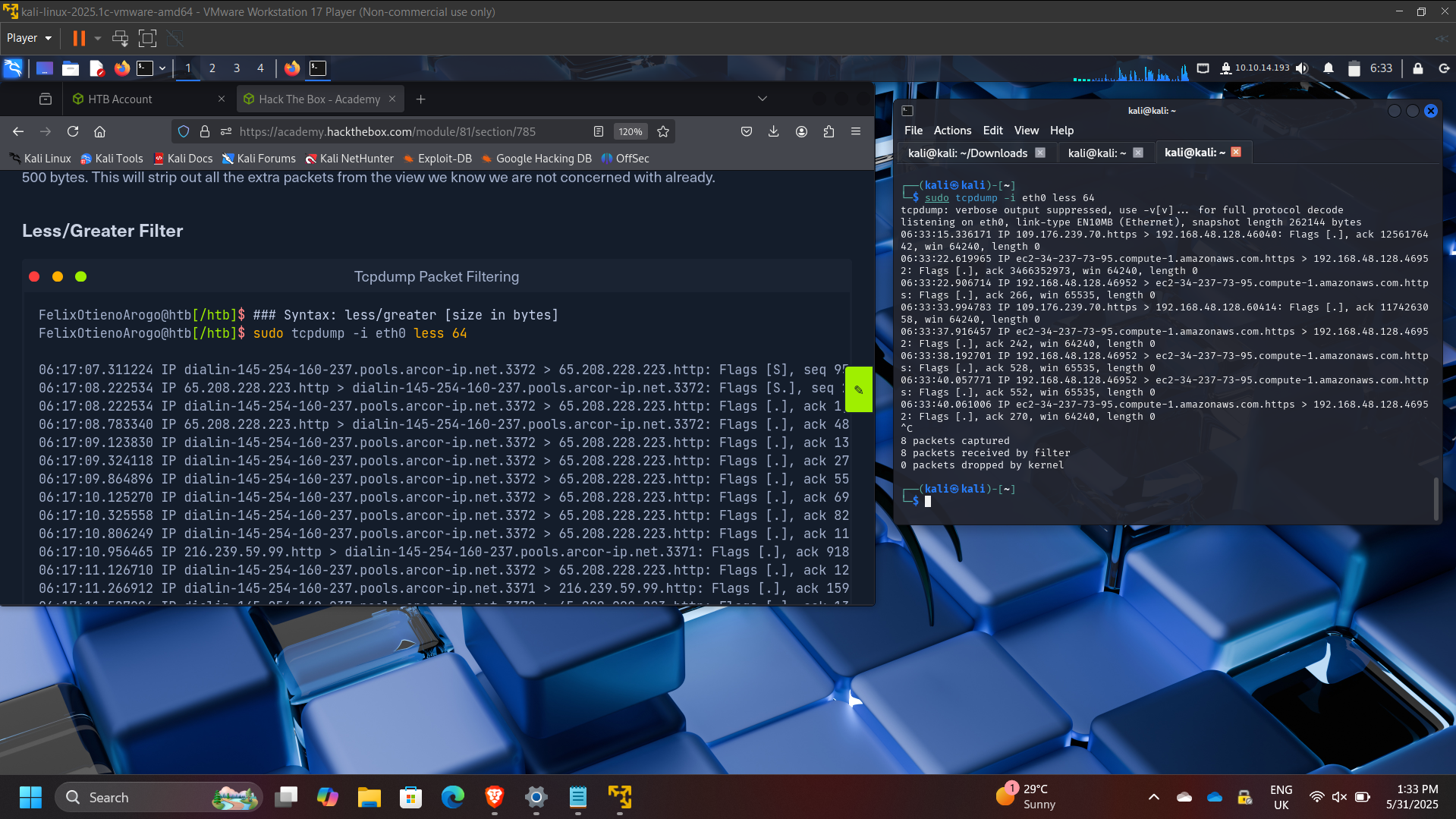The width and height of the screenshot is (1456, 819).
Task: Switch to kali@kali: ~/Downloads terminal tab
Action: 967,153
